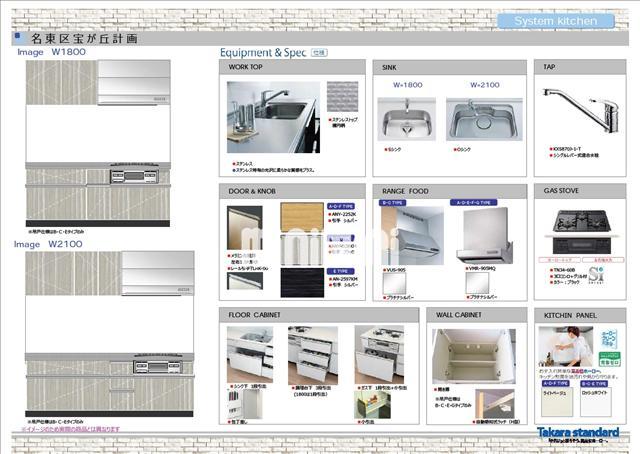Open the W2100 kitchen elevation image
Screen dimensions: 640x454
click(109, 334)
